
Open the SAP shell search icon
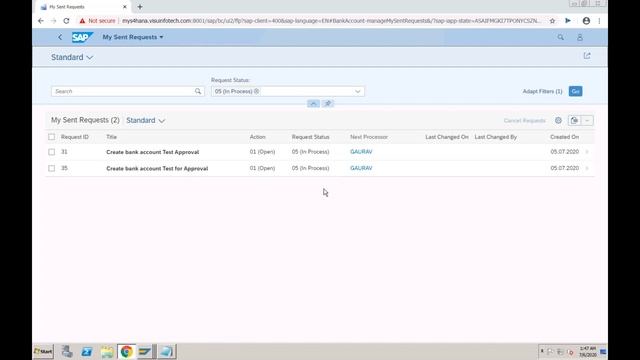(x=560, y=37)
